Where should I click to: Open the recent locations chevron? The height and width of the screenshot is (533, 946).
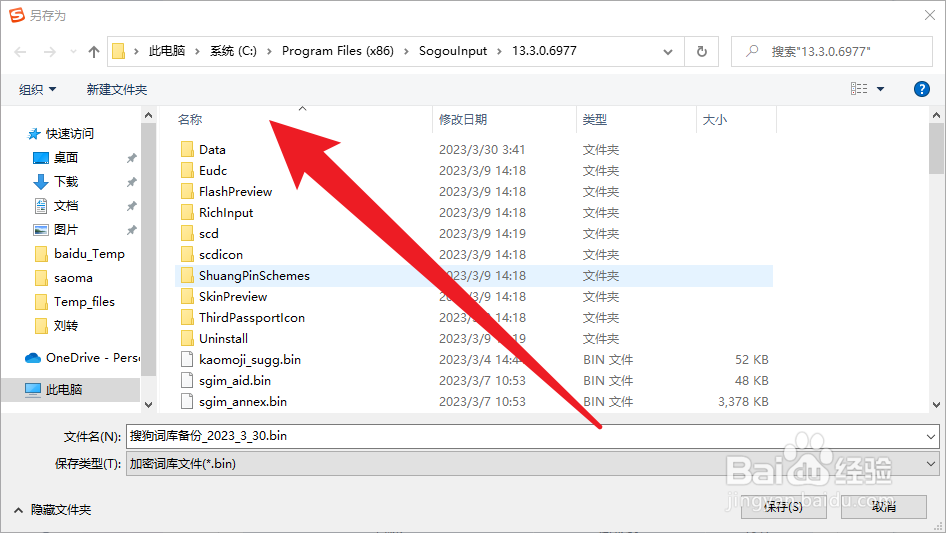pyautogui.click(x=73, y=52)
